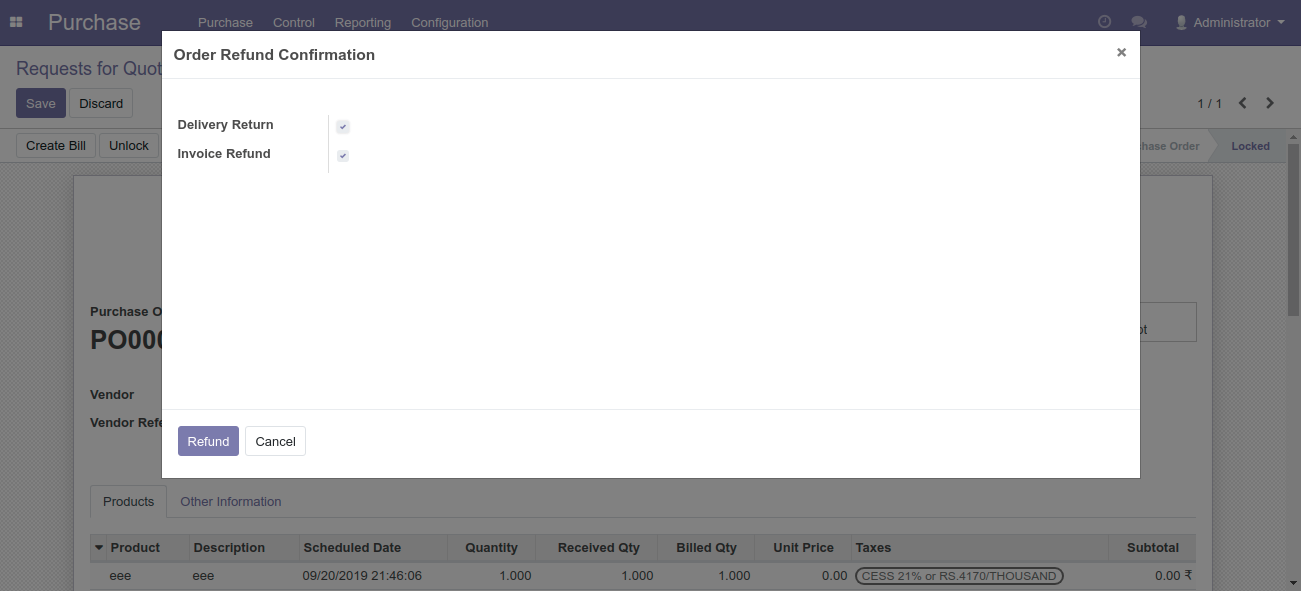
Task: Uncheck the Delivery Return checkbox
Action: point(343,126)
